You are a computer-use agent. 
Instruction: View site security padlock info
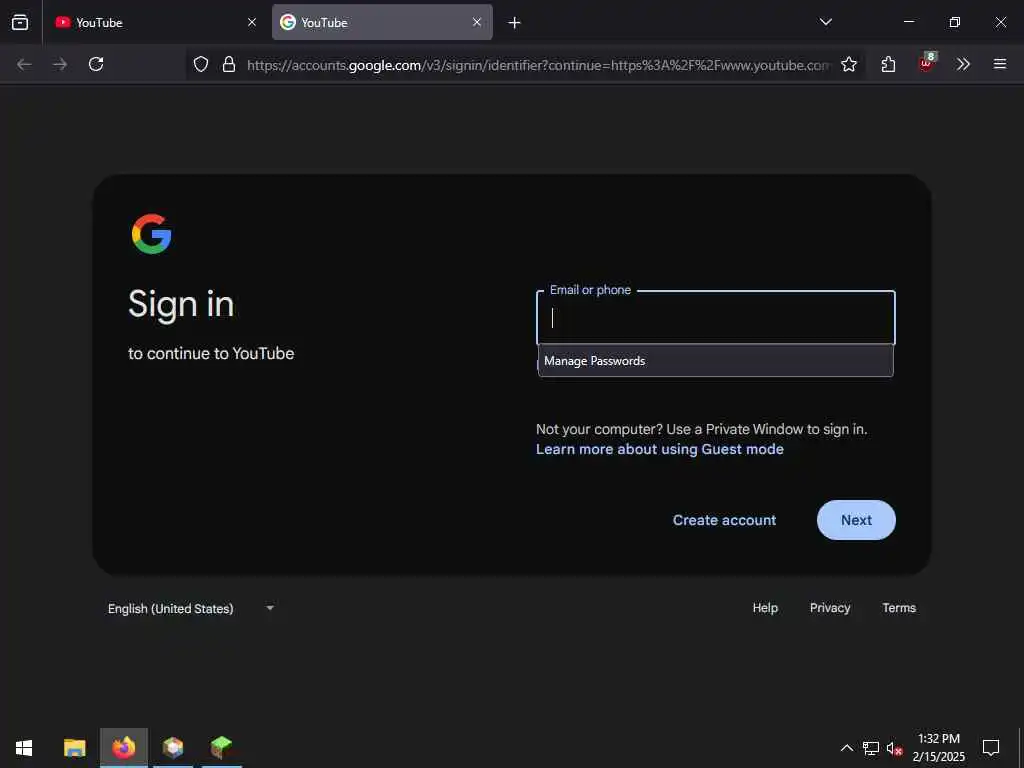pyautogui.click(x=229, y=64)
